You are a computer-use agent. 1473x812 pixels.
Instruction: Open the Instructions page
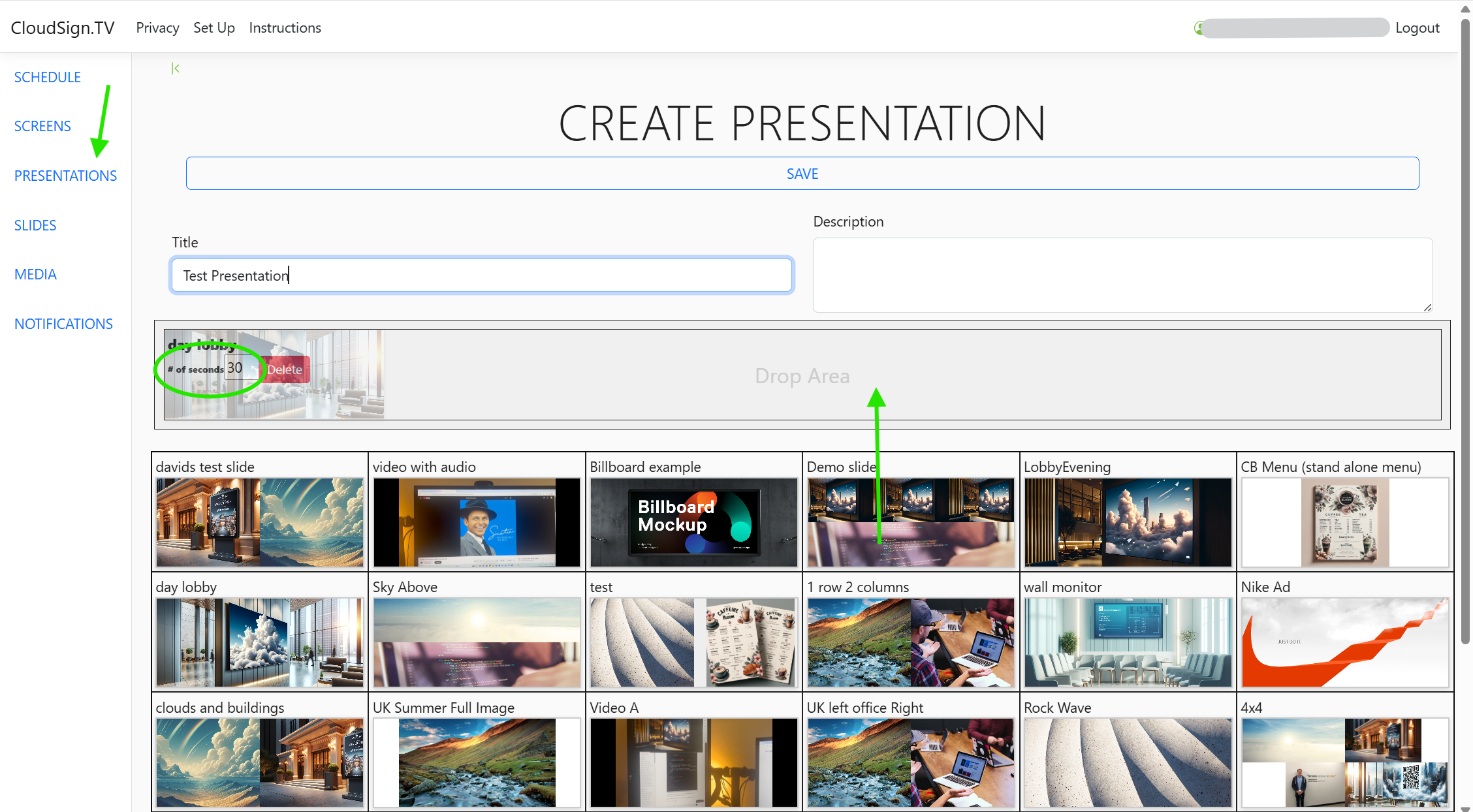tap(285, 27)
